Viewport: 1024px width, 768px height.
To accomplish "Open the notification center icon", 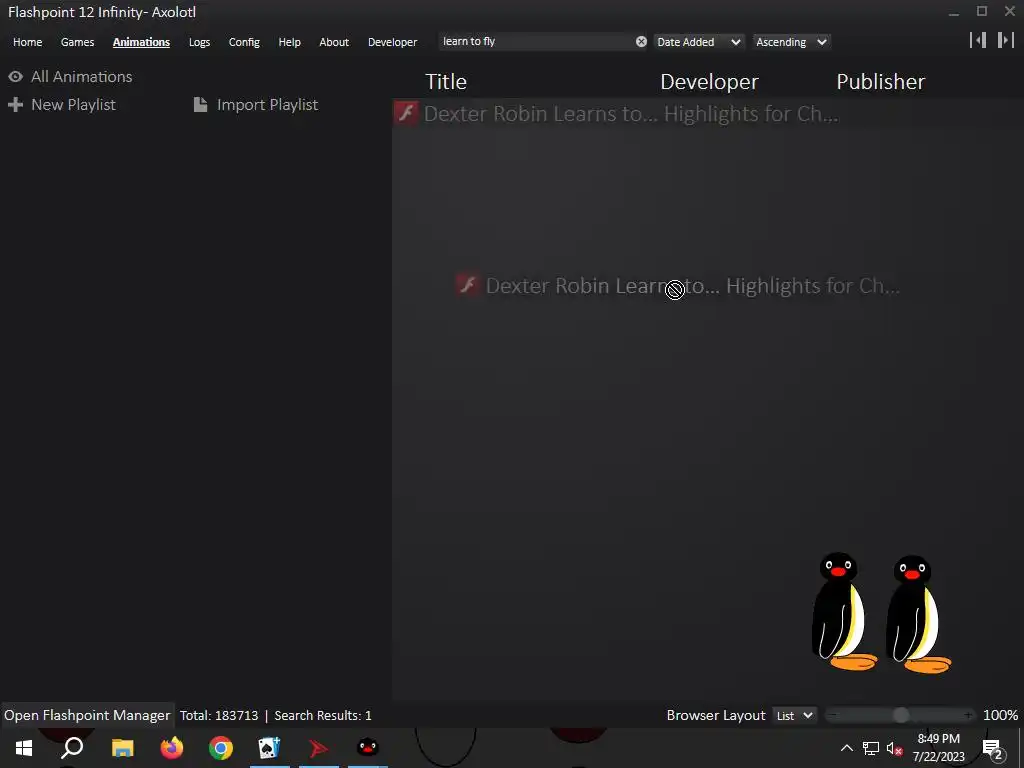I will (992, 749).
